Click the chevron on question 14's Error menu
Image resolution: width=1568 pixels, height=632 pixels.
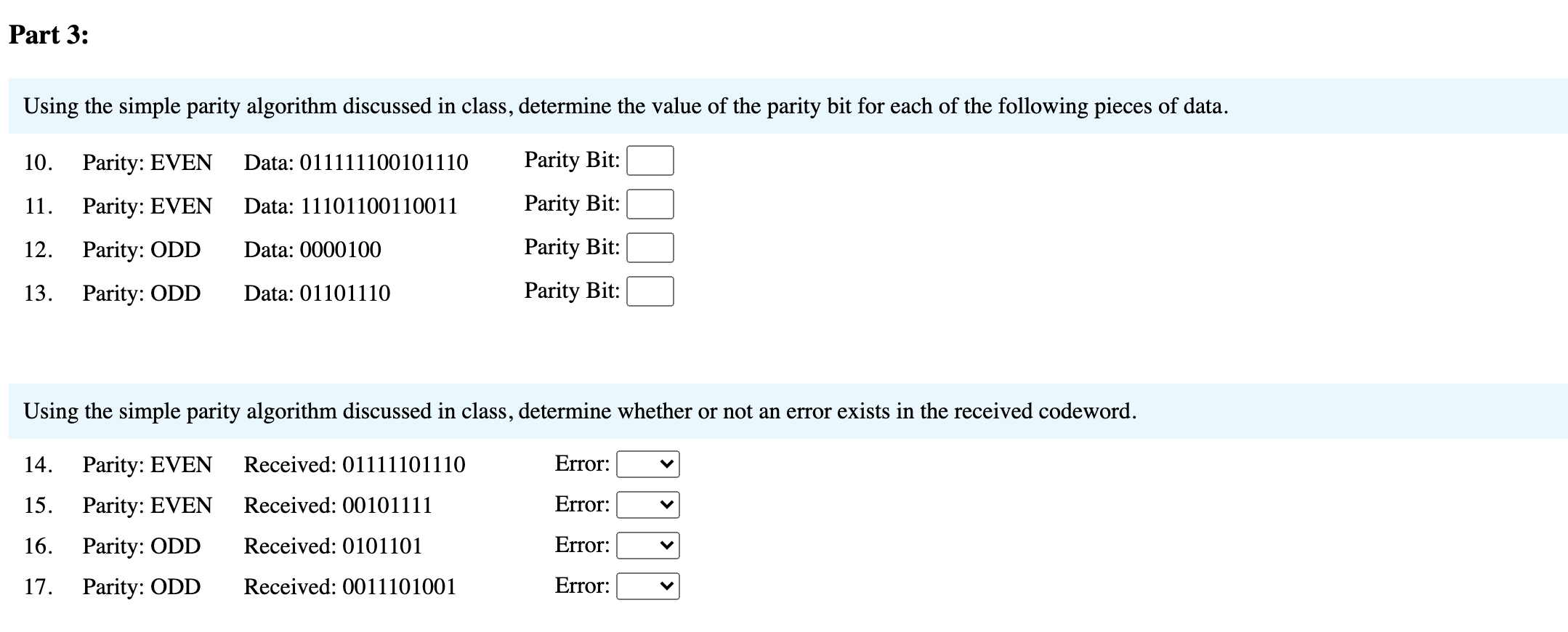pos(666,465)
